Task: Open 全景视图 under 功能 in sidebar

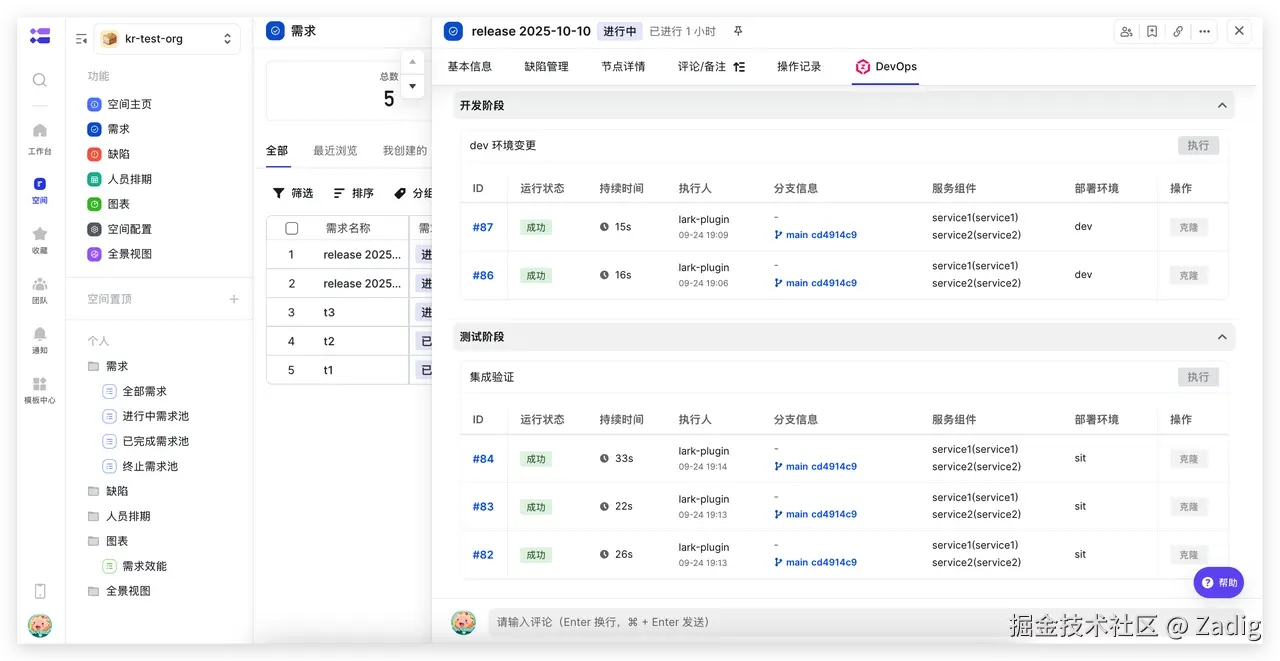Action: (x=120, y=254)
